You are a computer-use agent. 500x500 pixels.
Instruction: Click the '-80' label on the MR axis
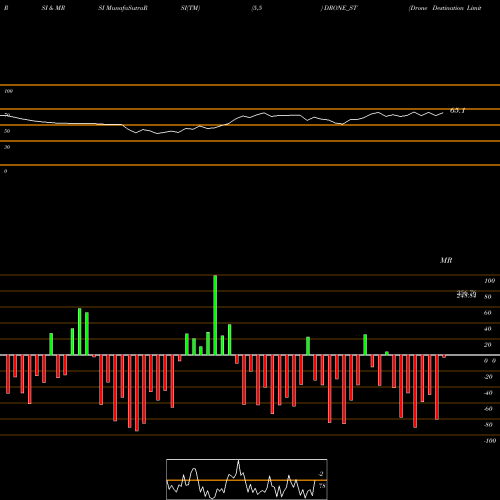click(x=488, y=425)
